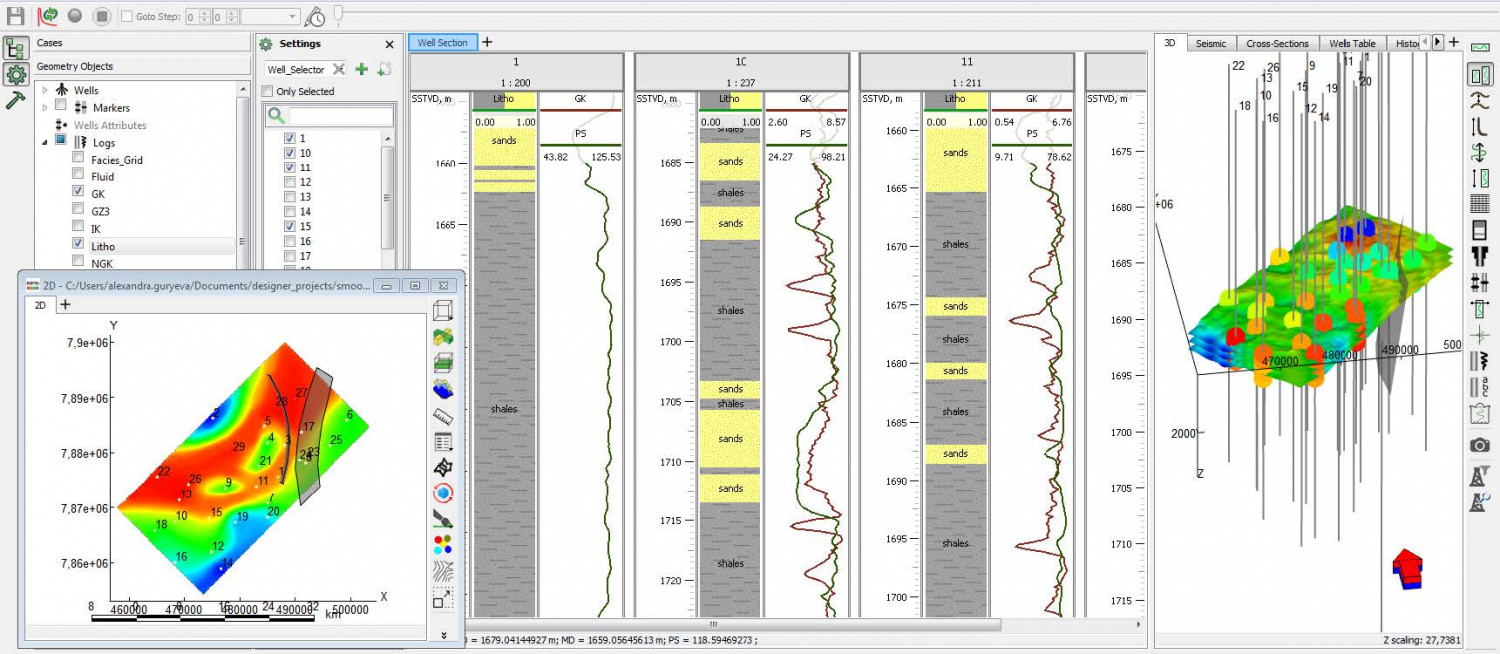The image size is (1500, 654).
Task: Click the camera screenshot icon in right toolbar
Action: coord(1480,445)
